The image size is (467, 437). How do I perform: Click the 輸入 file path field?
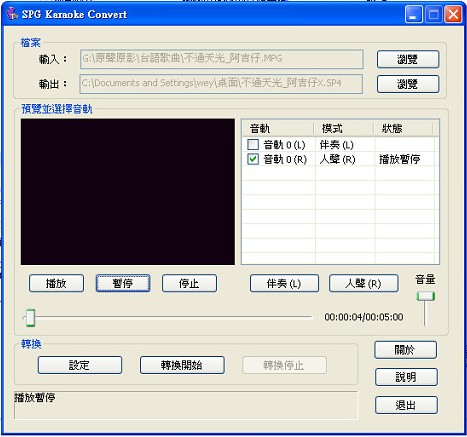pyautogui.click(x=222, y=59)
